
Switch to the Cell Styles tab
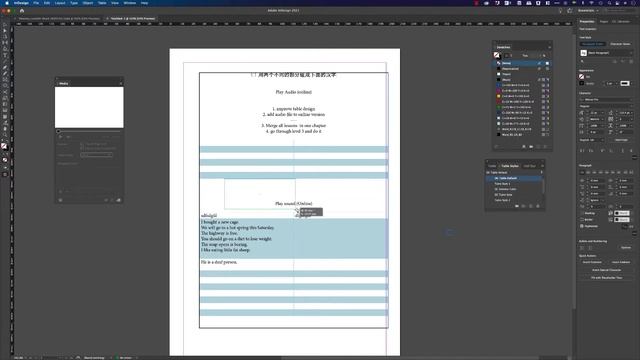529,166
